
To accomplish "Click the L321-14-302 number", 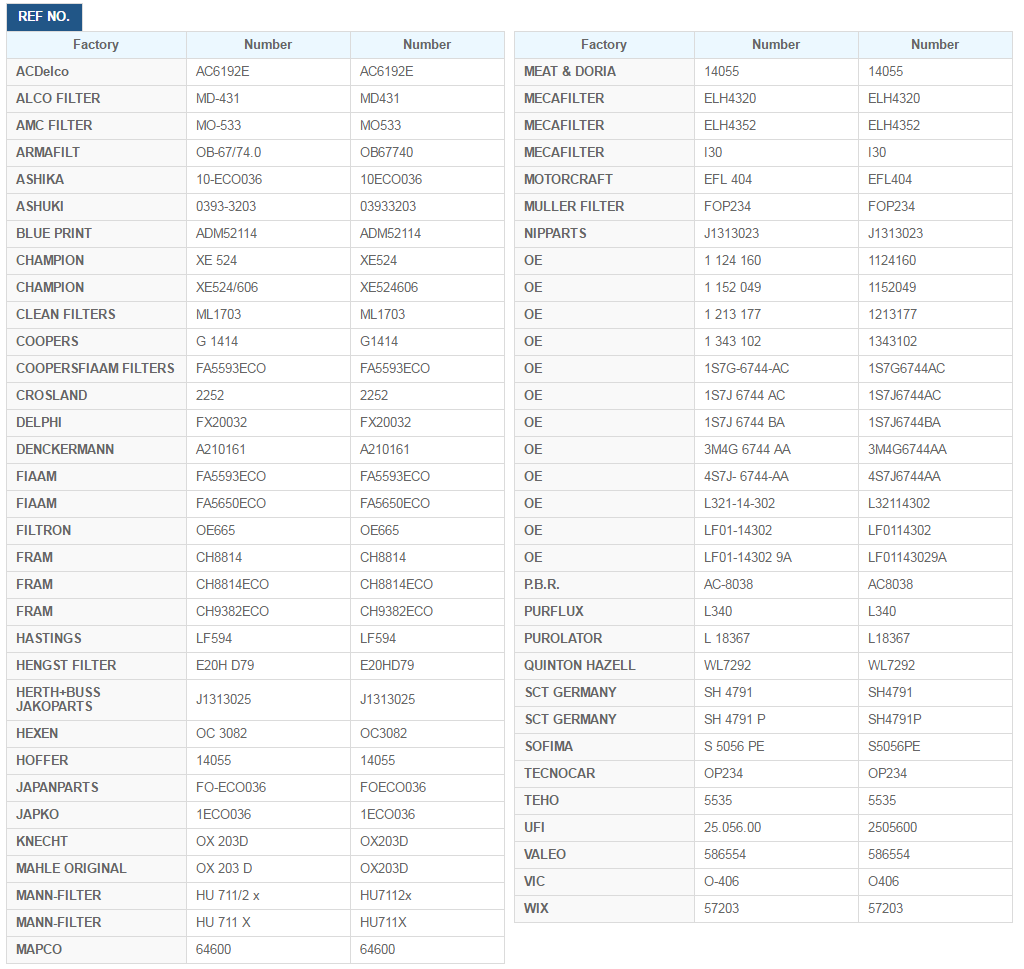I will coord(740,503).
